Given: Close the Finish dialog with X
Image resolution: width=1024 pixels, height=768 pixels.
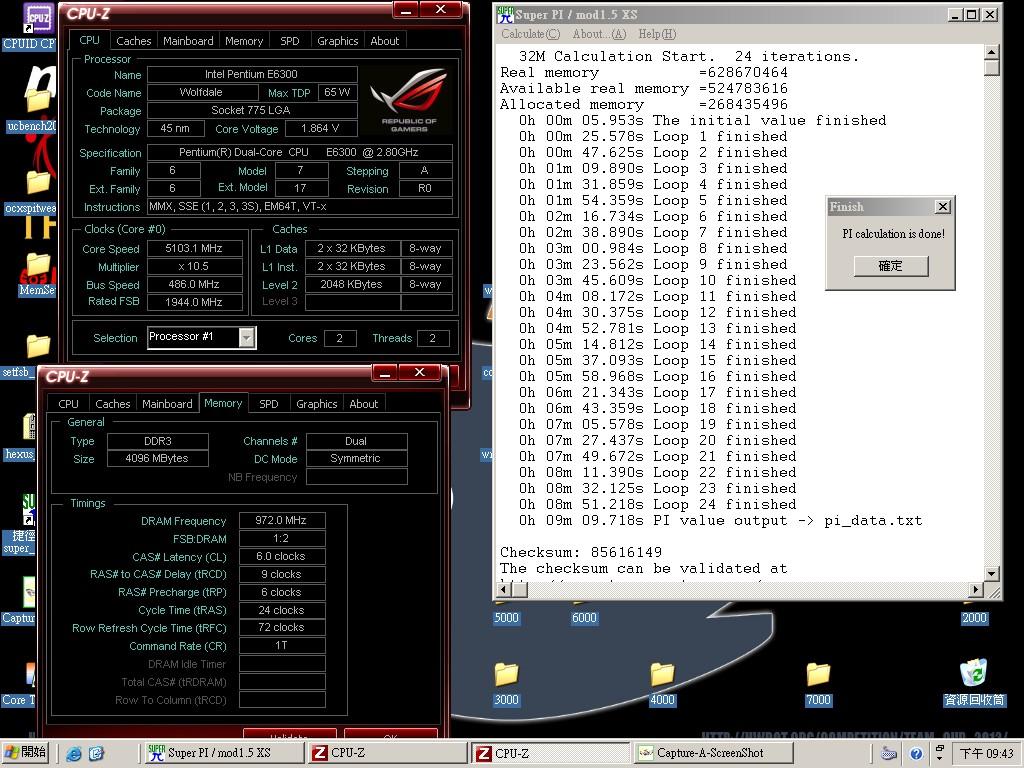Looking at the screenshot, I should [942, 207].
